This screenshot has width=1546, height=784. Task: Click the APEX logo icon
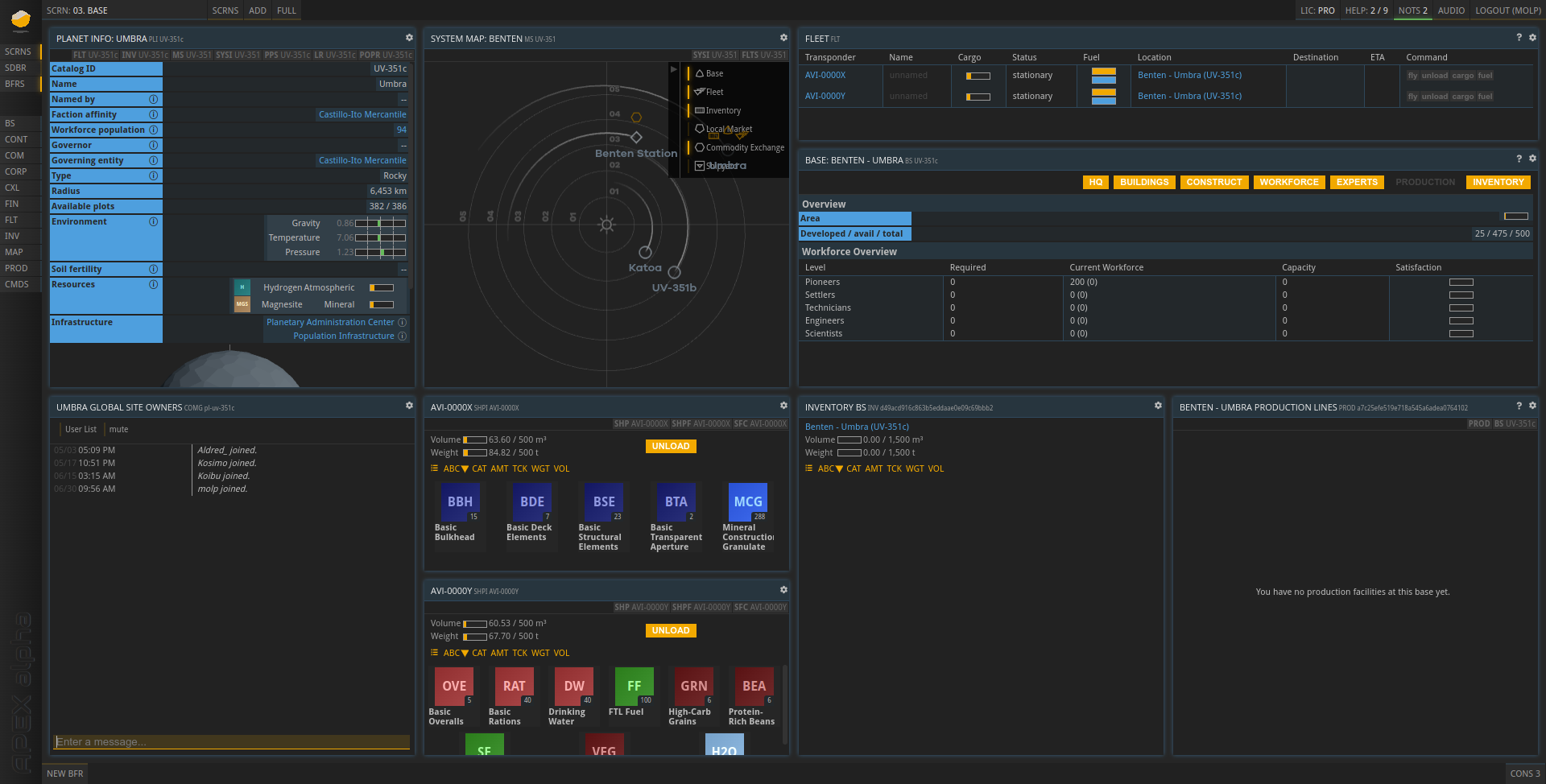point(20,19)
